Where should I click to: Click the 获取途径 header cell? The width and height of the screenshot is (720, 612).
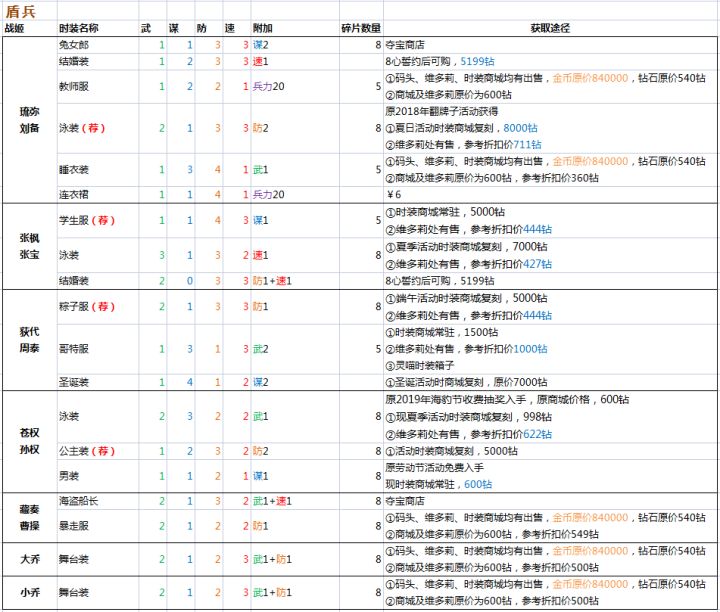click(x=550, y=28)
